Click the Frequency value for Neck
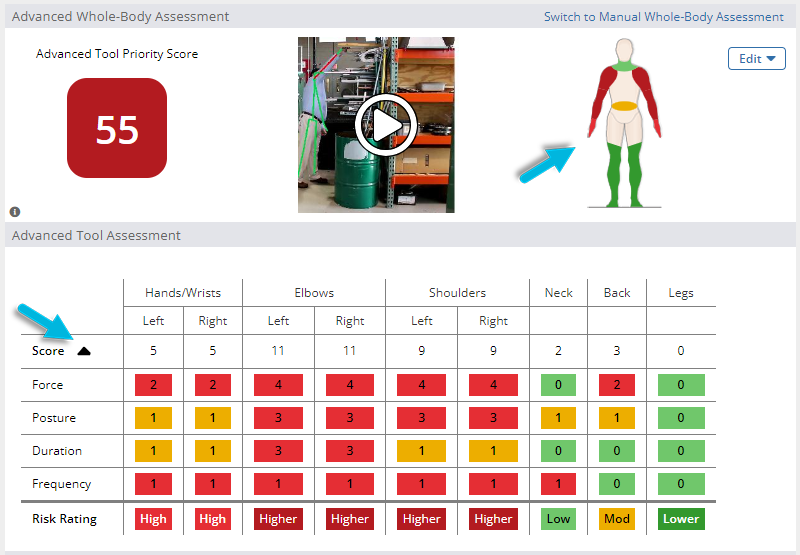 tap(558, 484)
